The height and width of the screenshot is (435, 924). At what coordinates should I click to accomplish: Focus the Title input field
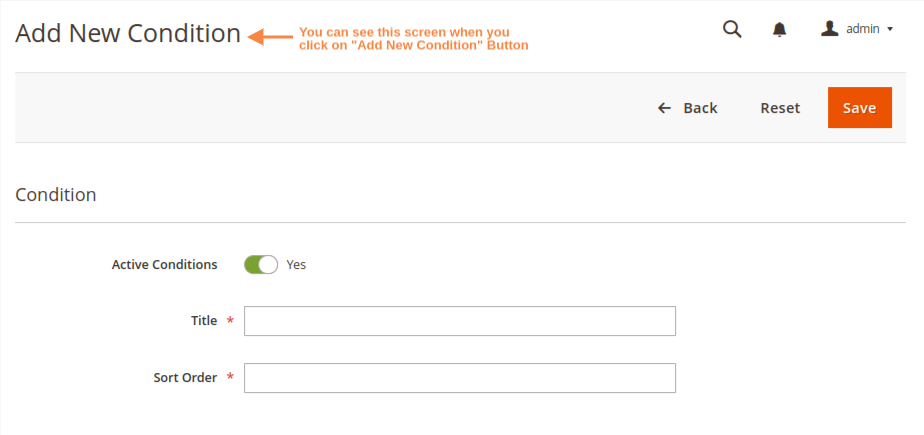point(460,321)
